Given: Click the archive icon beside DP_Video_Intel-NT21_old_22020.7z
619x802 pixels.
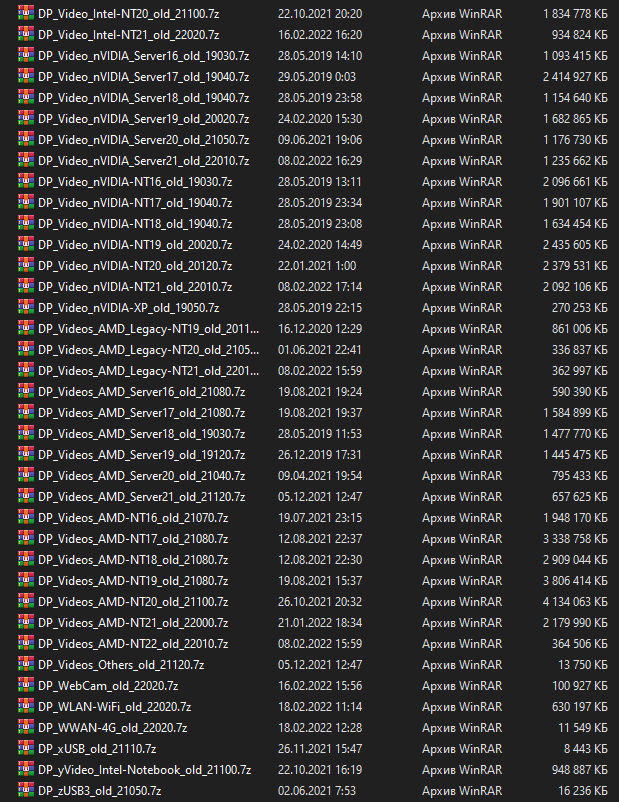Looking at the screenshot, I should (x=26, y=34).
